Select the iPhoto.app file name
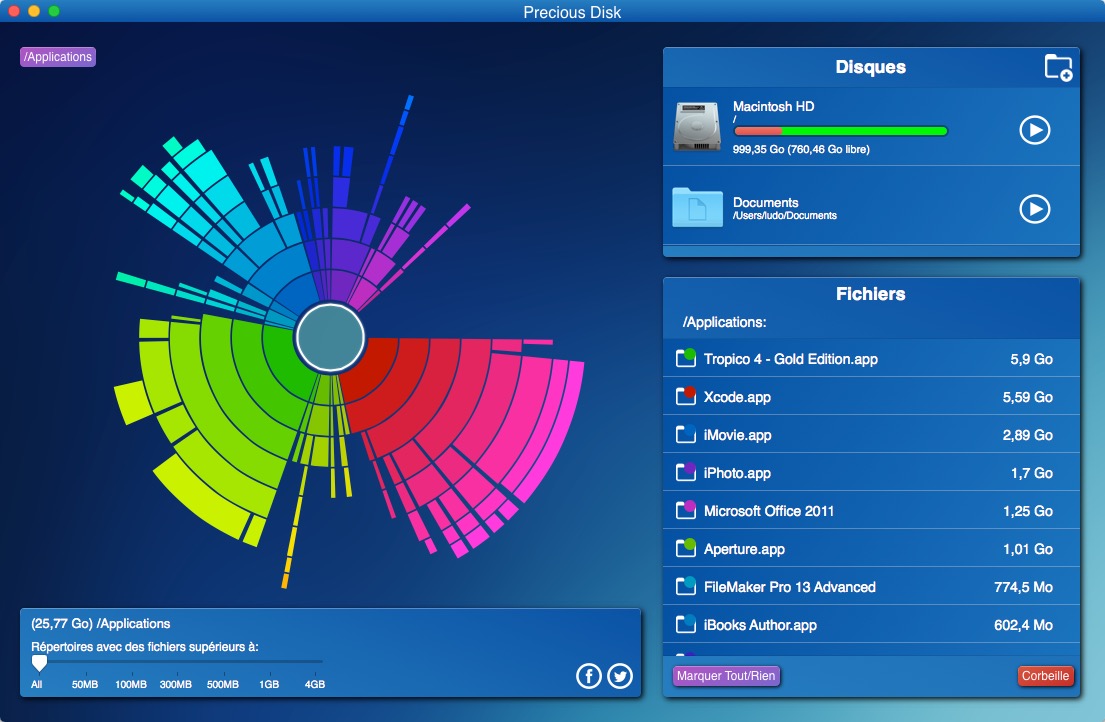This screenshot has height=722, width=1105. pyautogui.click(x=737, y=473)
